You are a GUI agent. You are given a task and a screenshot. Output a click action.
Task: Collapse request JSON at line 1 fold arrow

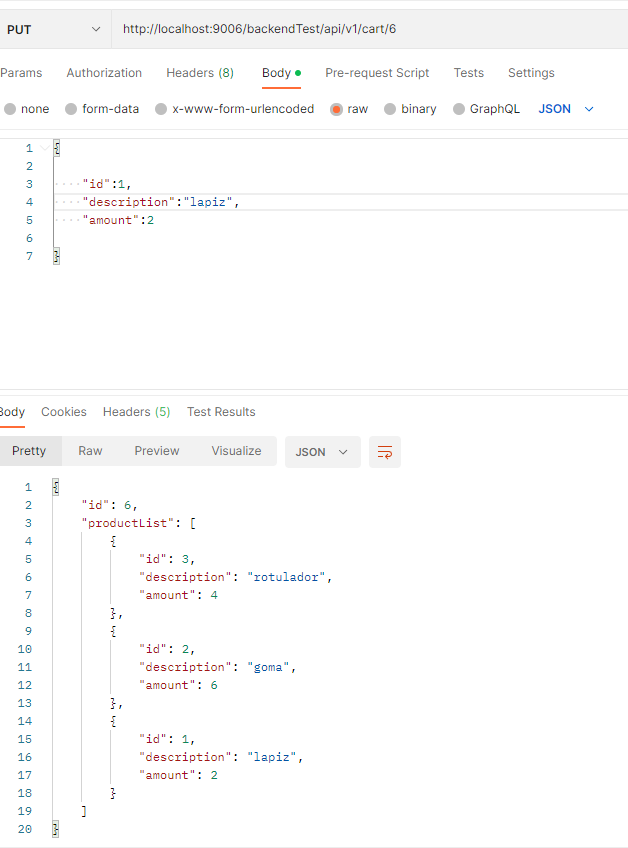click(45, 148)
